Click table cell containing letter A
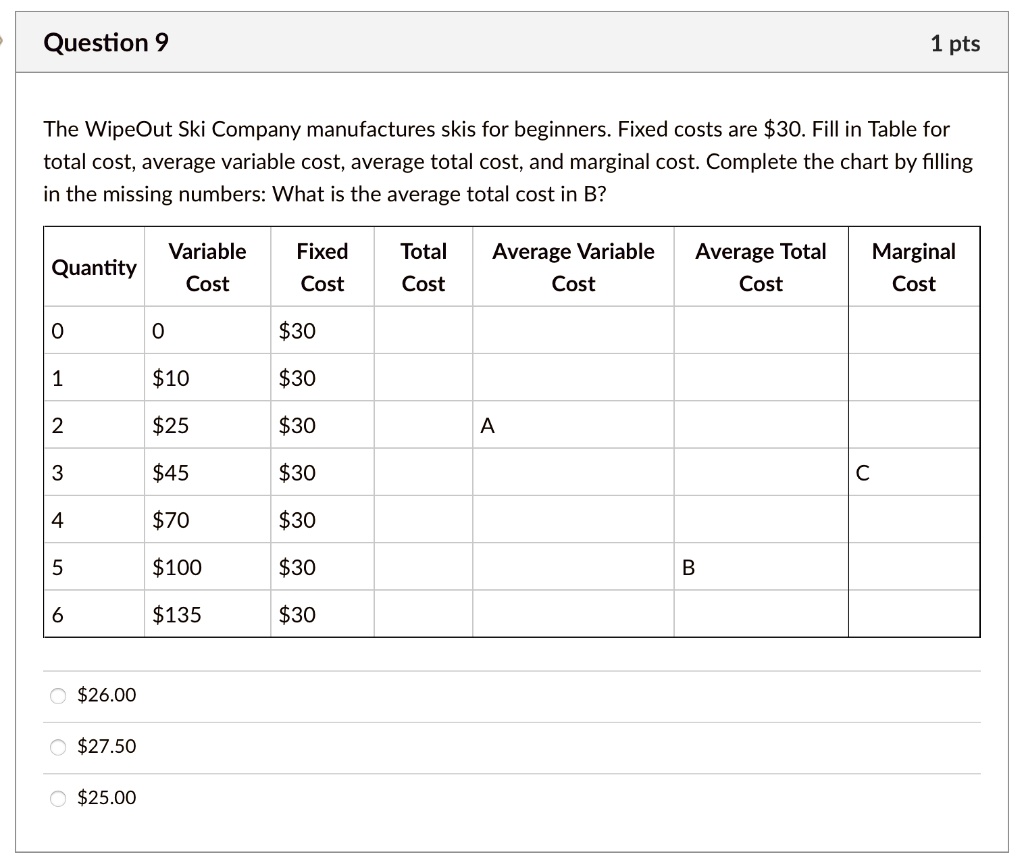Screen dimensions: 1024x865 [487, 425]
